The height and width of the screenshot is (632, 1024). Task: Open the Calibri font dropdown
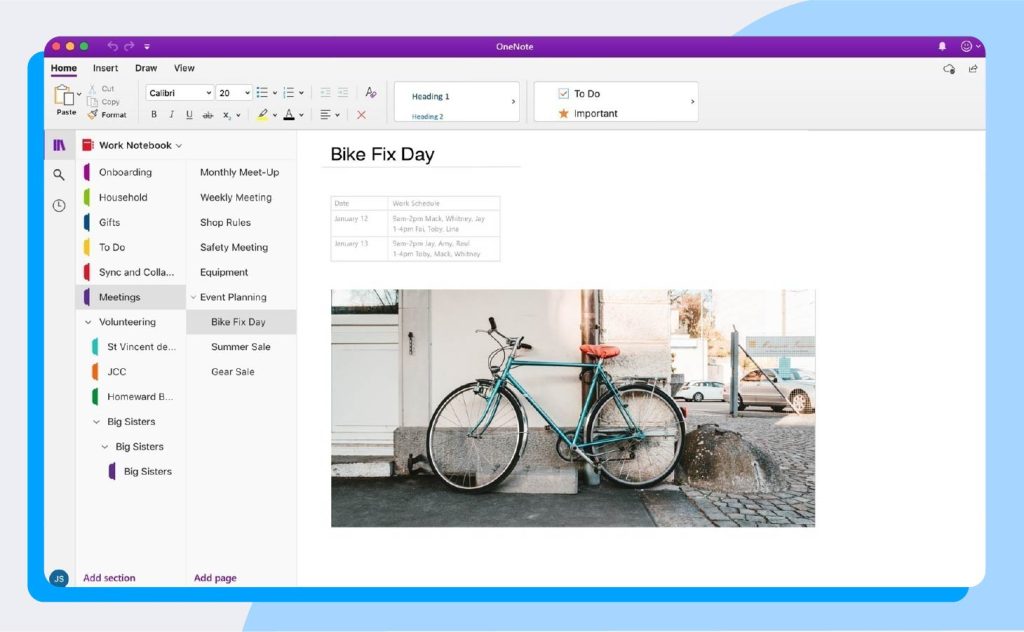179,92
